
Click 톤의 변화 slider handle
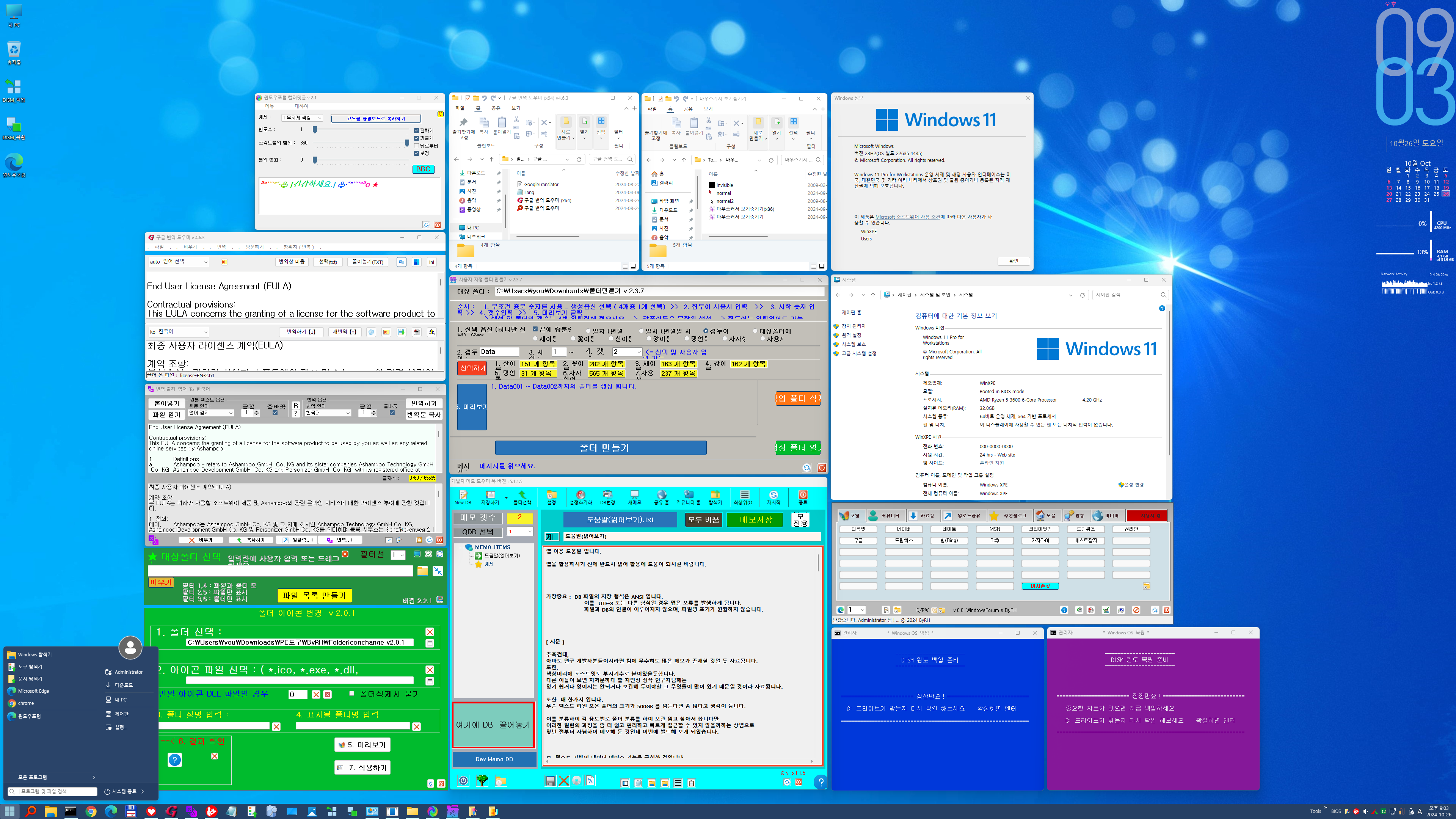point(315,160)
